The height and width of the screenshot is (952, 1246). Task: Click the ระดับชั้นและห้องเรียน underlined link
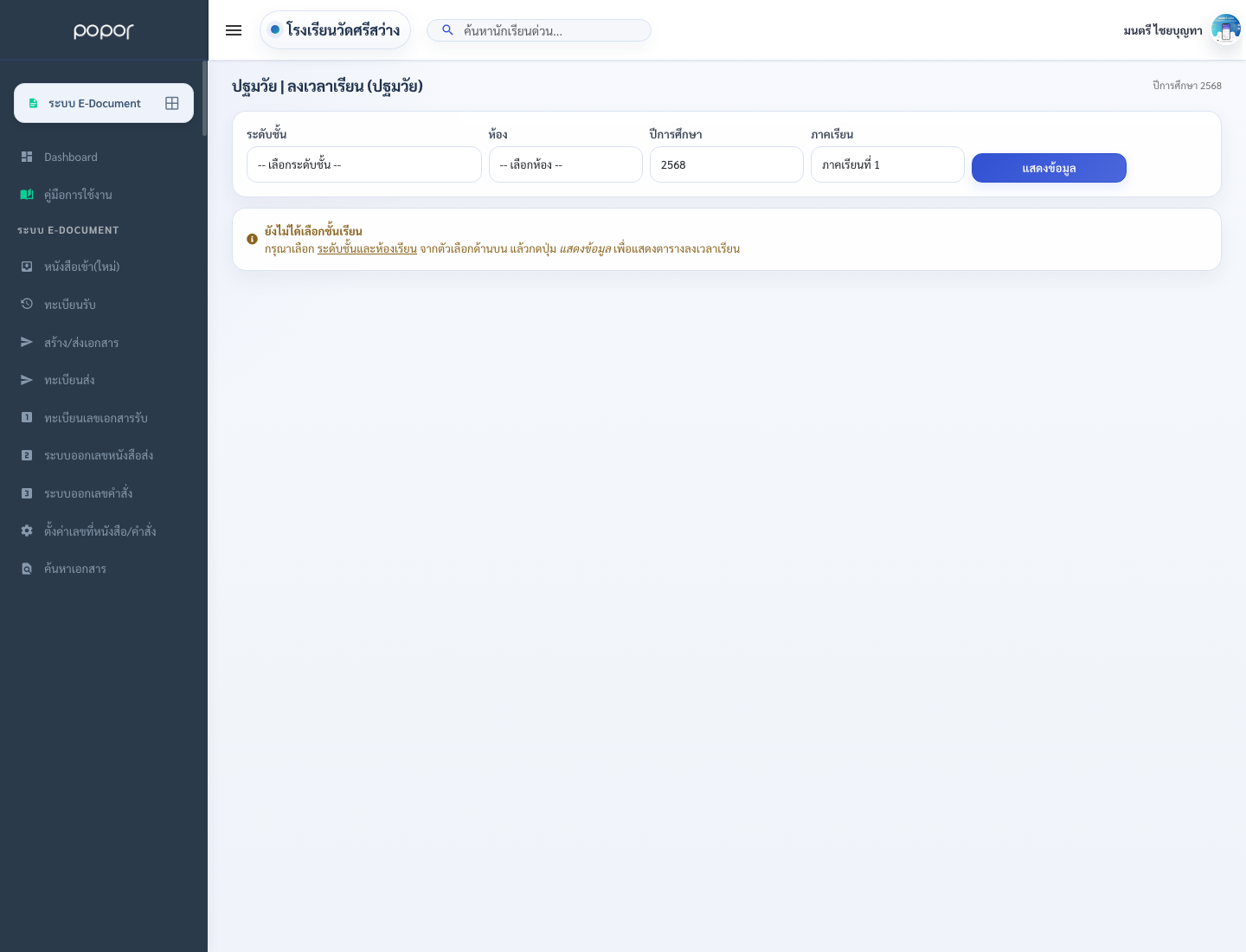pos(367,248)
